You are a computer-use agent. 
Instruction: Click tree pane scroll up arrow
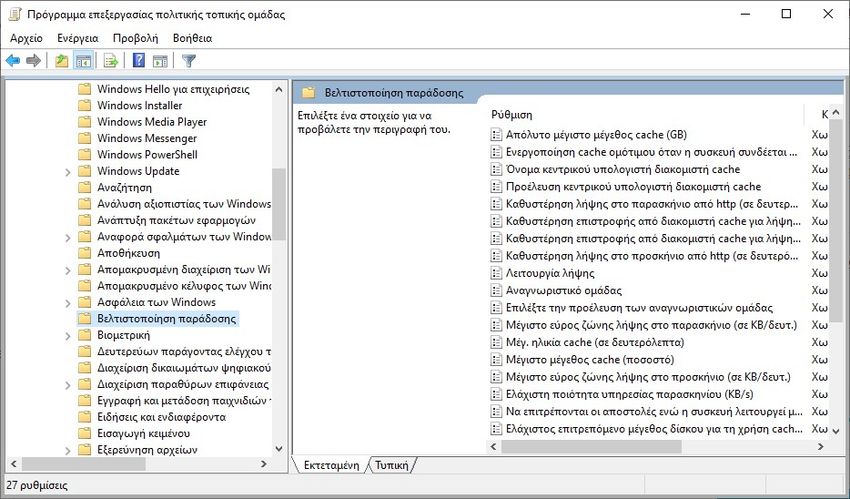(x=279, y=89)
